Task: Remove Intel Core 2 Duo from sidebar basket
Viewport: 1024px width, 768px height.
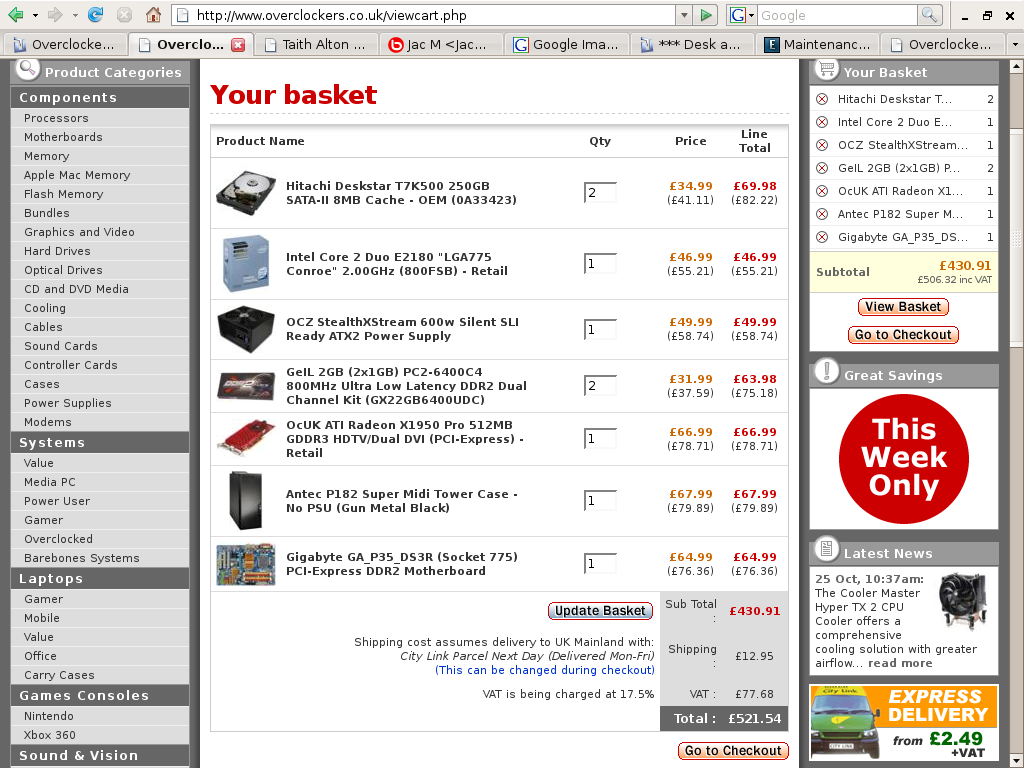Action: click(x=822, y=122)
